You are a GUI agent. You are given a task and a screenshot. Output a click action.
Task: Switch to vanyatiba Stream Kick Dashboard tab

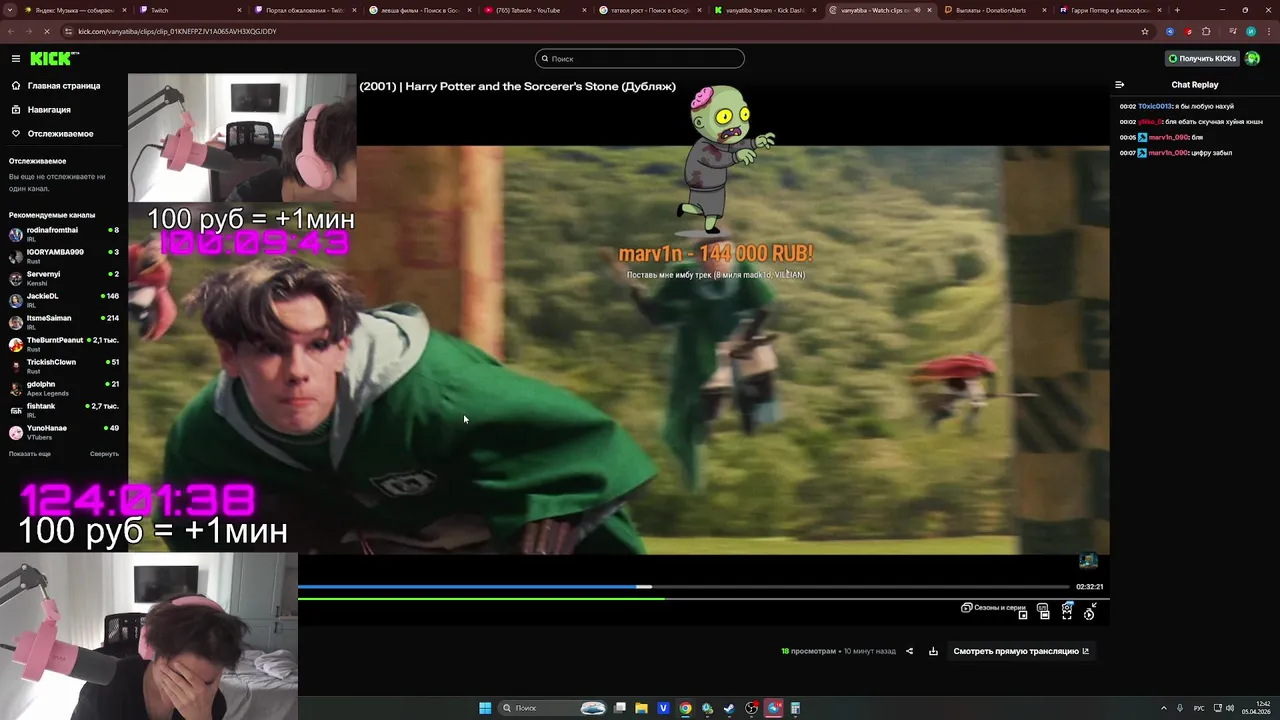[765, 10]
